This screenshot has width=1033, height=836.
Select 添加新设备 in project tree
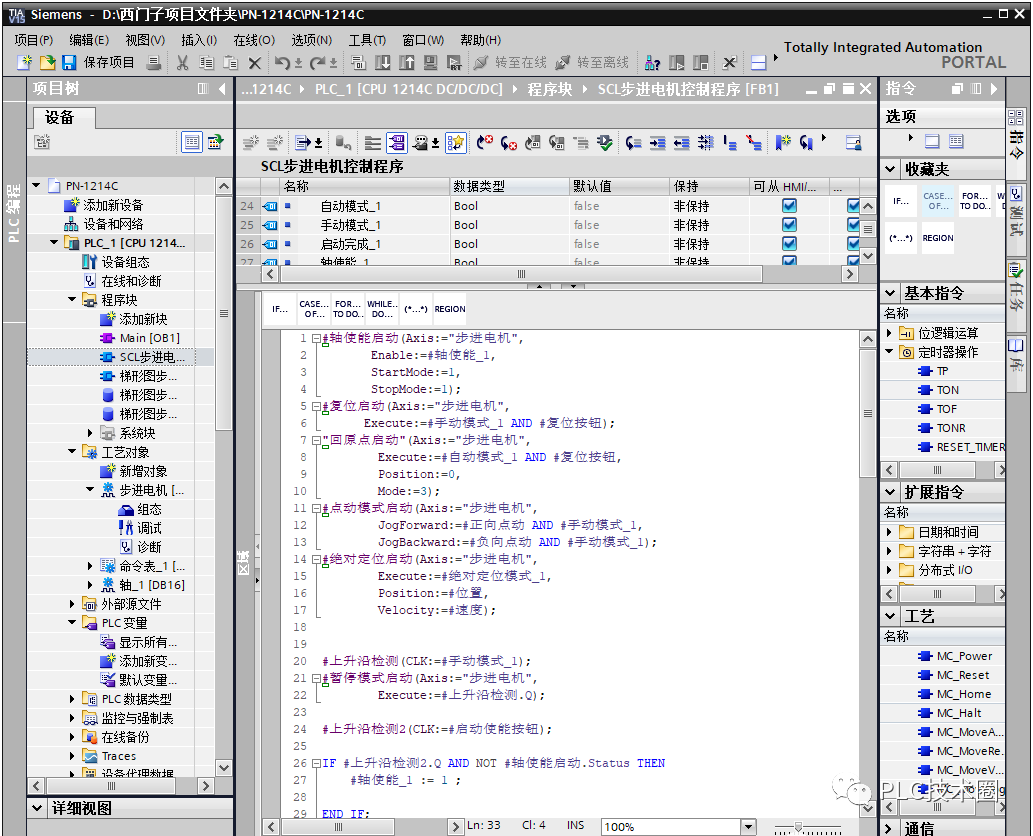coord(103,205)
